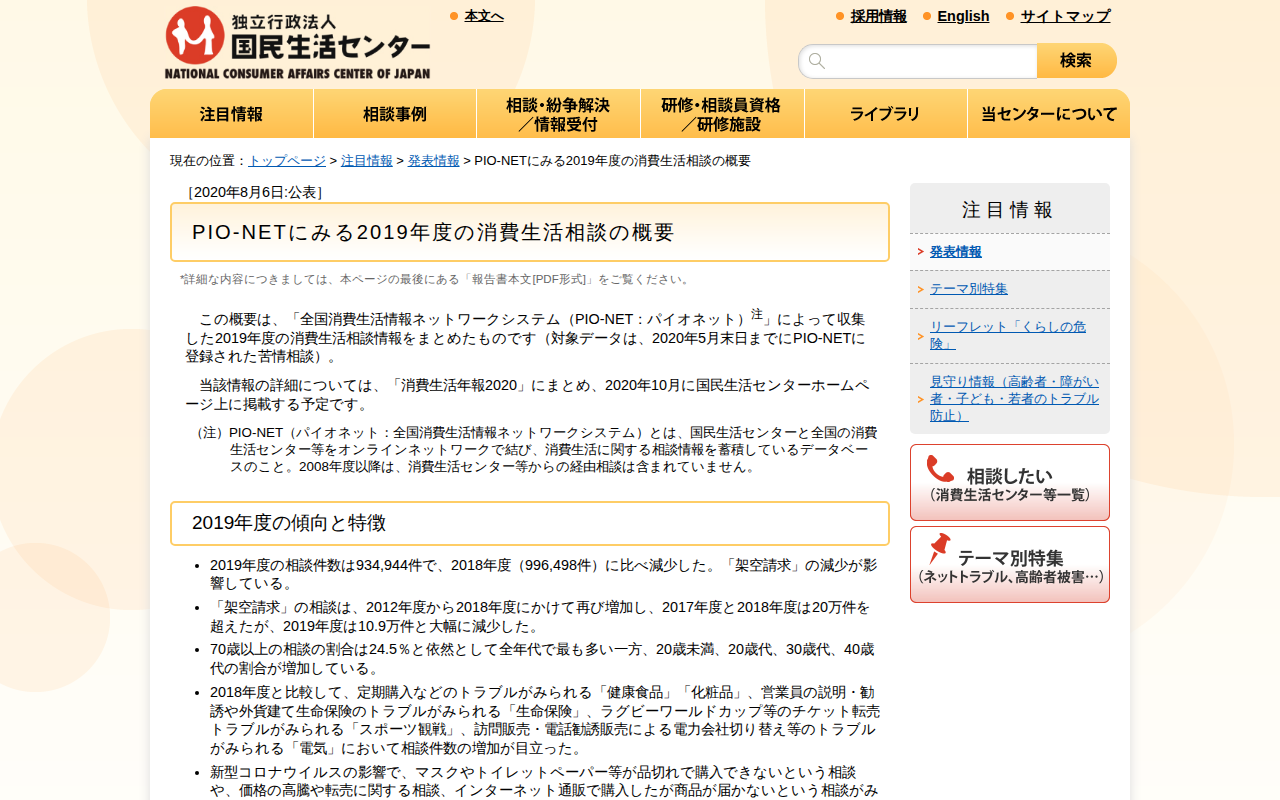Open the リーフレット「くらしの危険」 sidebar link
This screenshot has height=800, width=1280.
click(1008, 335)
